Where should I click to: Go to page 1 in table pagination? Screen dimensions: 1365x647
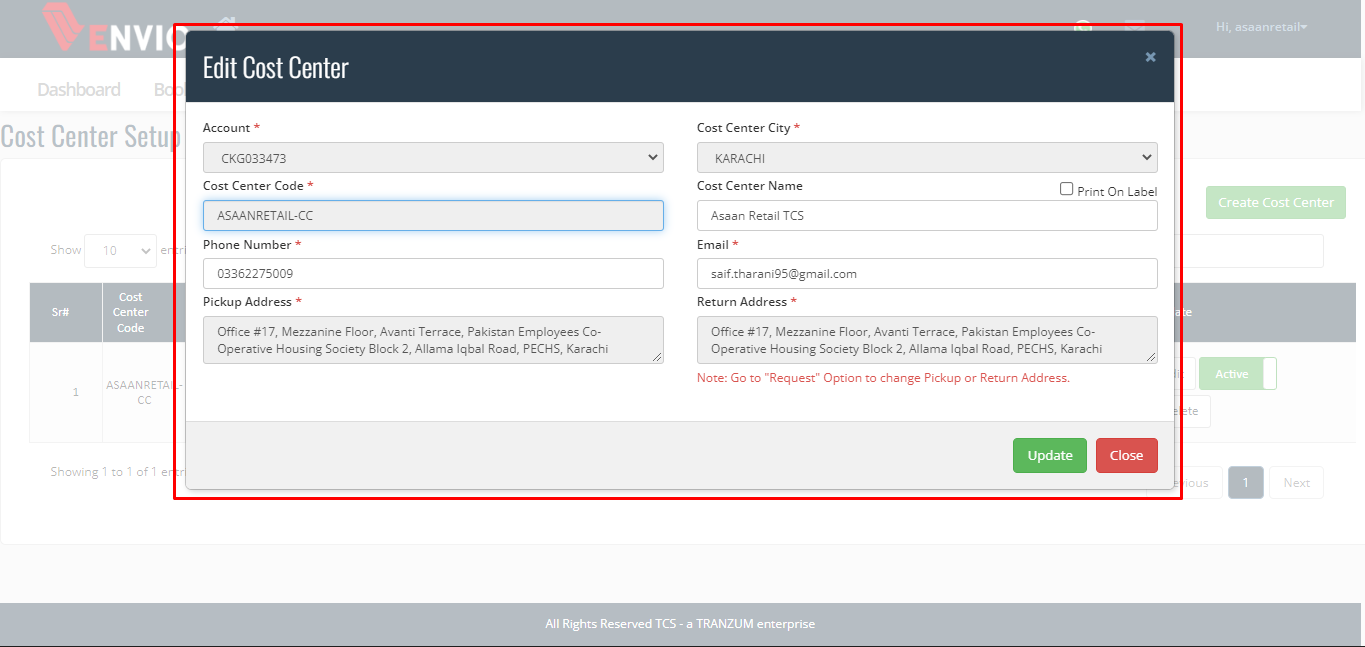click(1245, 483)
